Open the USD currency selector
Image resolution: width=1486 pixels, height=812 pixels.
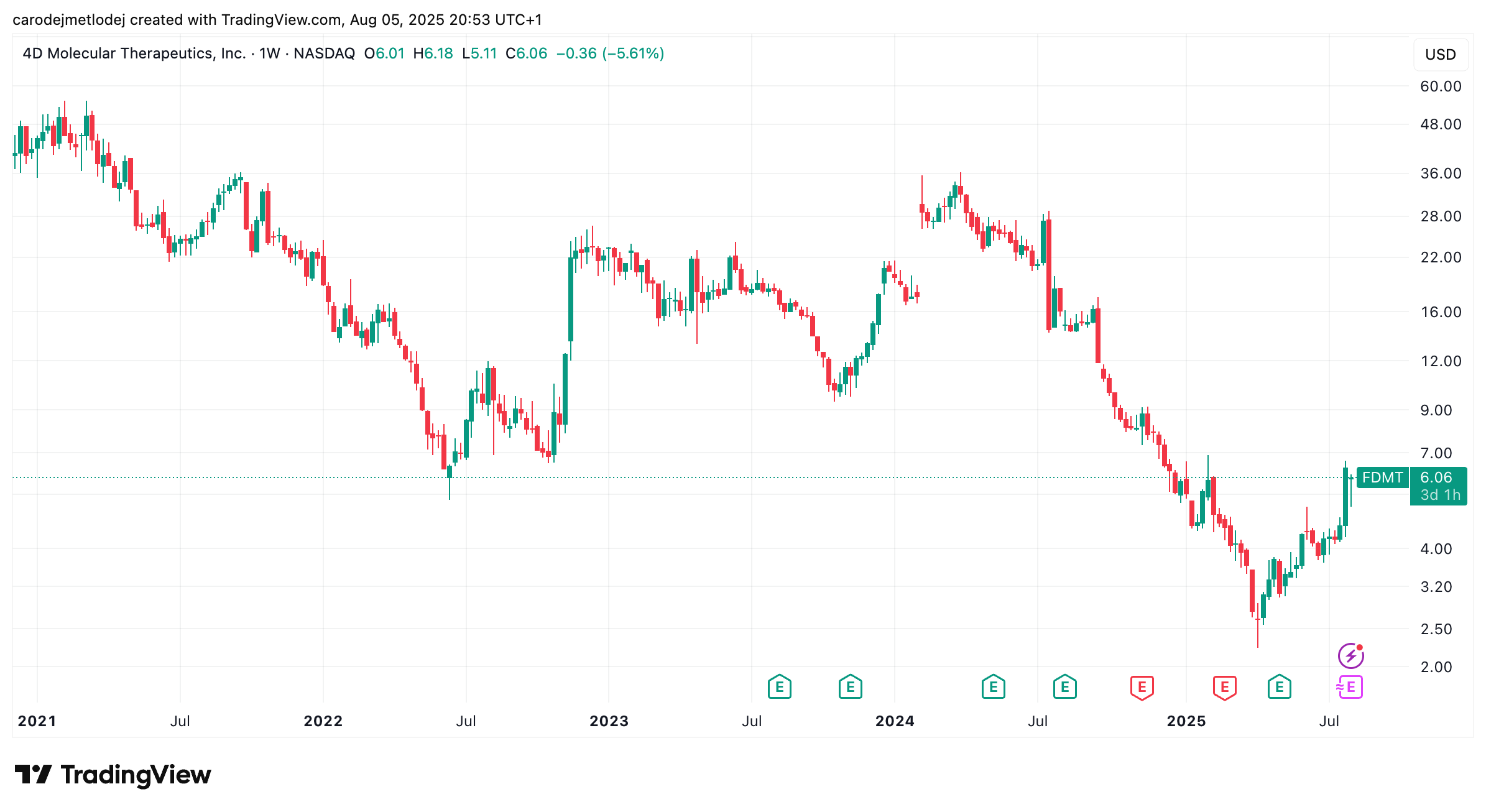pos(1441,54)
